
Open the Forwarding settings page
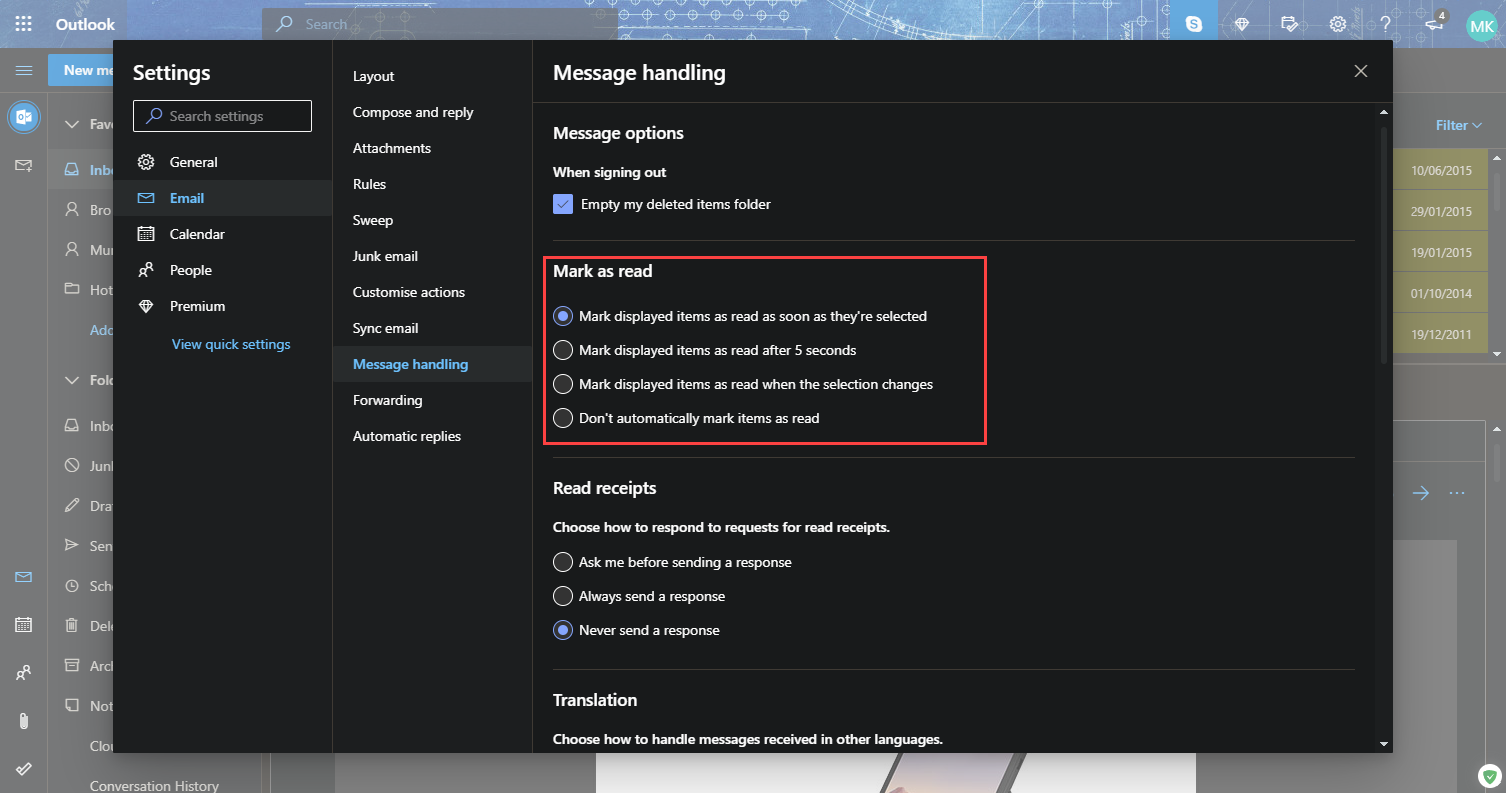(x=432, y=400)
